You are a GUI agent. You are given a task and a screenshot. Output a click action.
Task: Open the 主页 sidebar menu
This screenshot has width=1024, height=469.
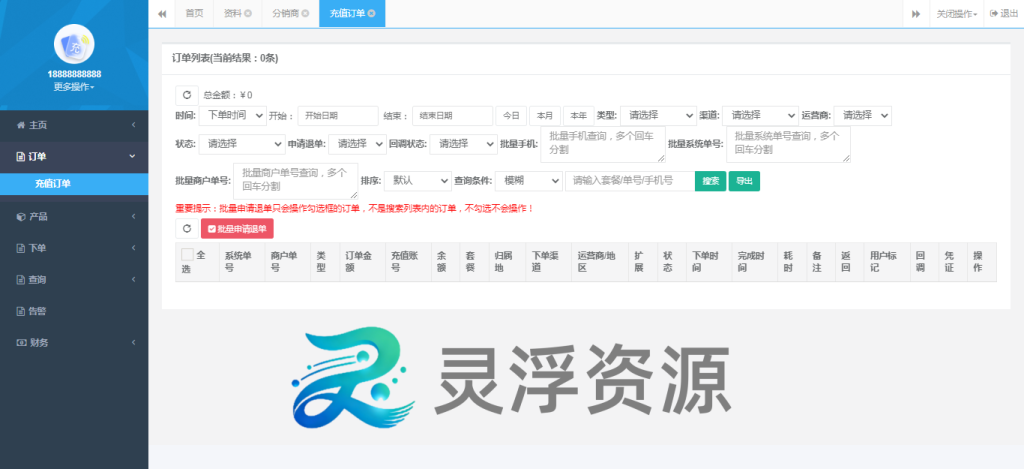click(x=74, y=125)
